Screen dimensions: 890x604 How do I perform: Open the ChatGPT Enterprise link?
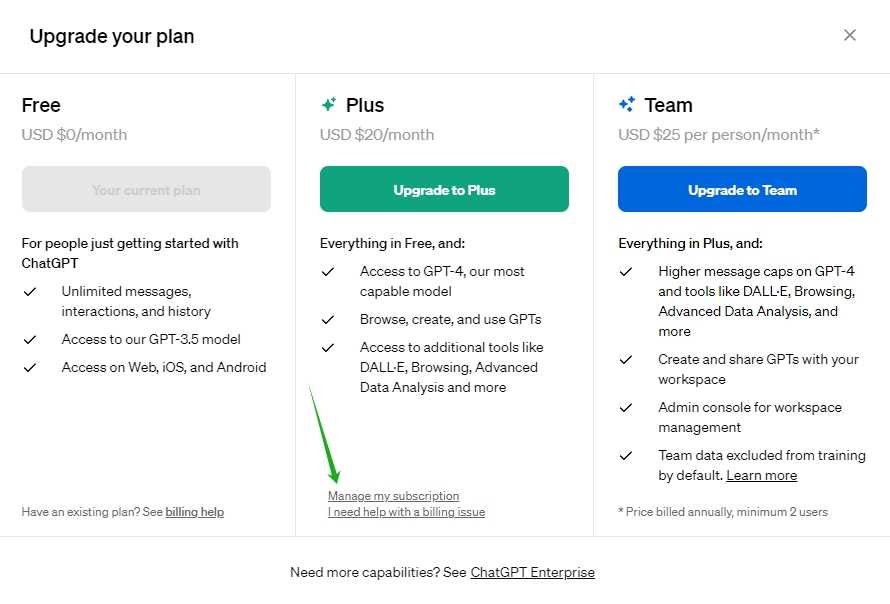coord(533,572)
